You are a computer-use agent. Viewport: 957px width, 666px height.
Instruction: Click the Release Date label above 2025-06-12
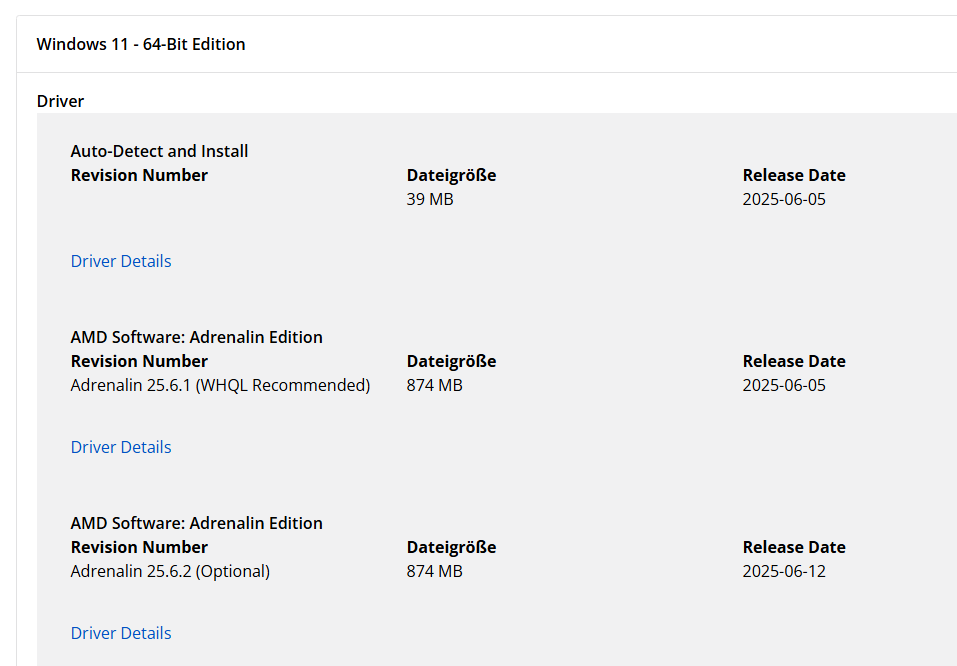[x=794, y=547]
